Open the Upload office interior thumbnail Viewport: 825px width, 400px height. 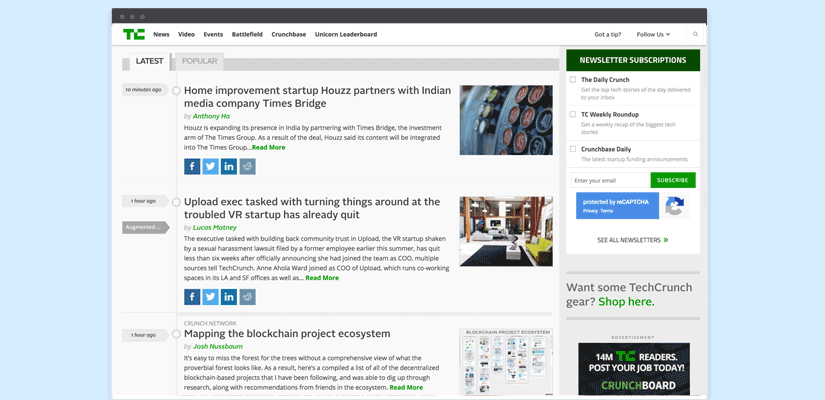[506, 232]
